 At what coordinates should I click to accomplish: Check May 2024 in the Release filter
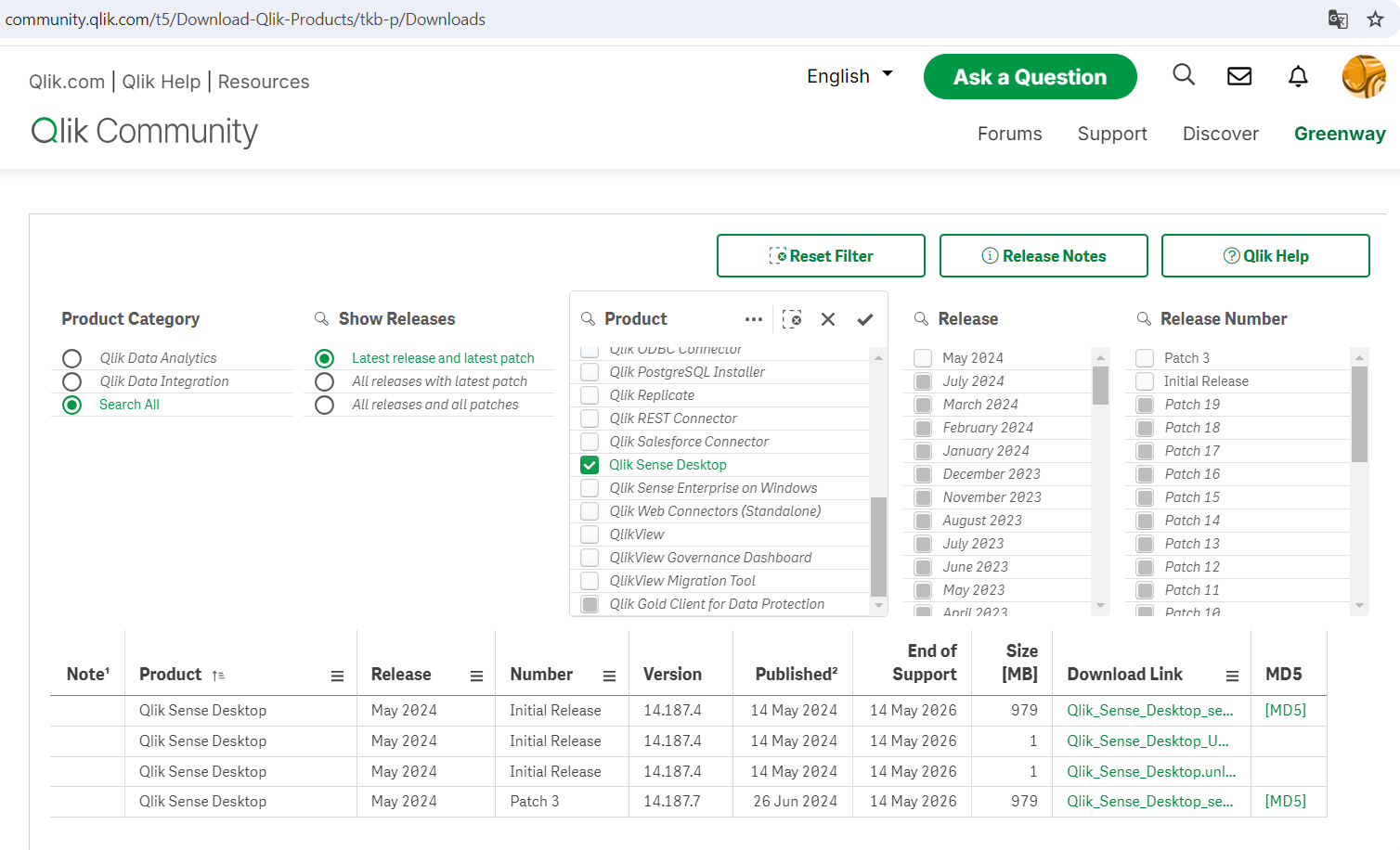[923, 357]
